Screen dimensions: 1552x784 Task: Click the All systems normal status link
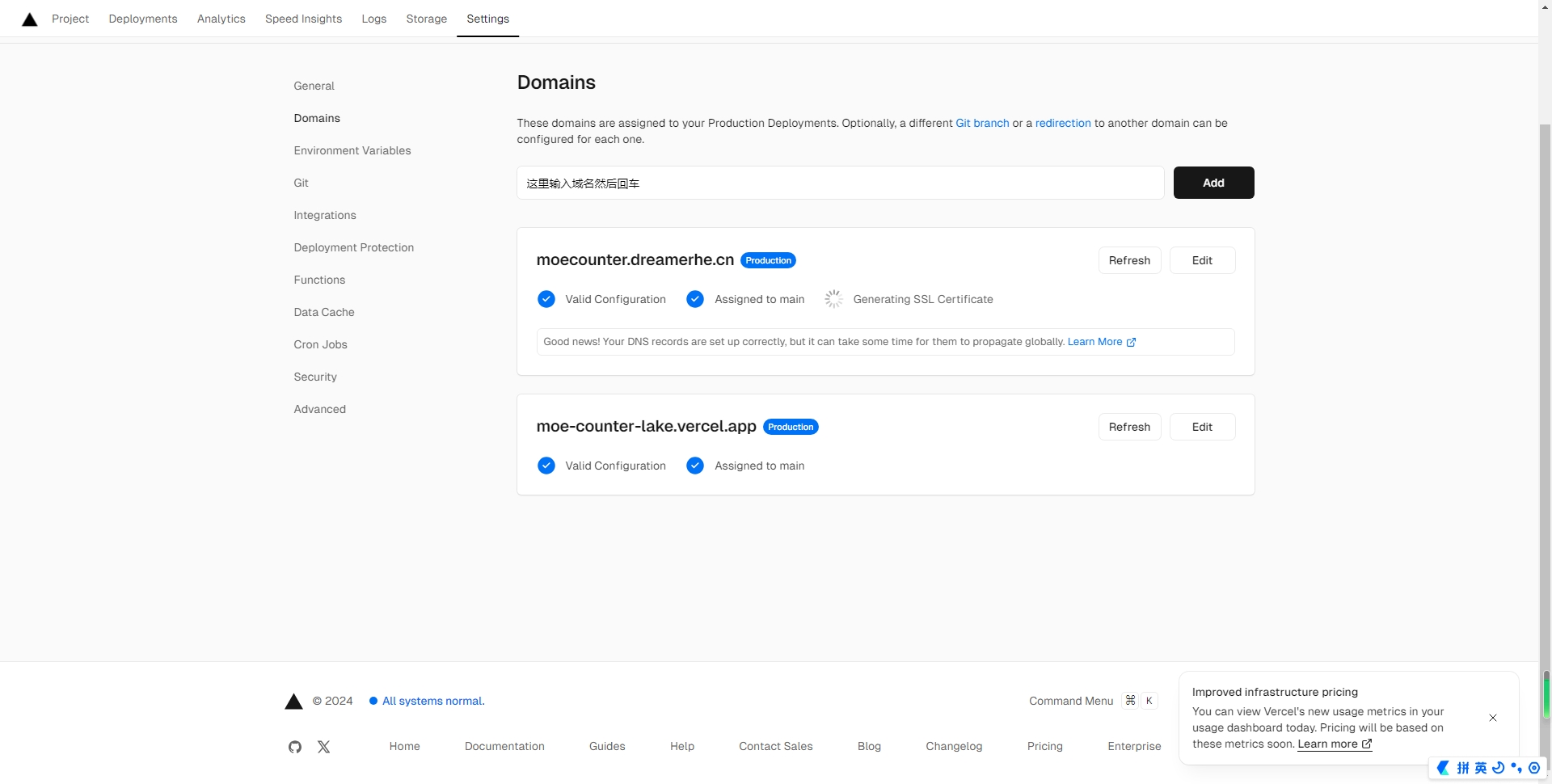(x=433, y=701)
